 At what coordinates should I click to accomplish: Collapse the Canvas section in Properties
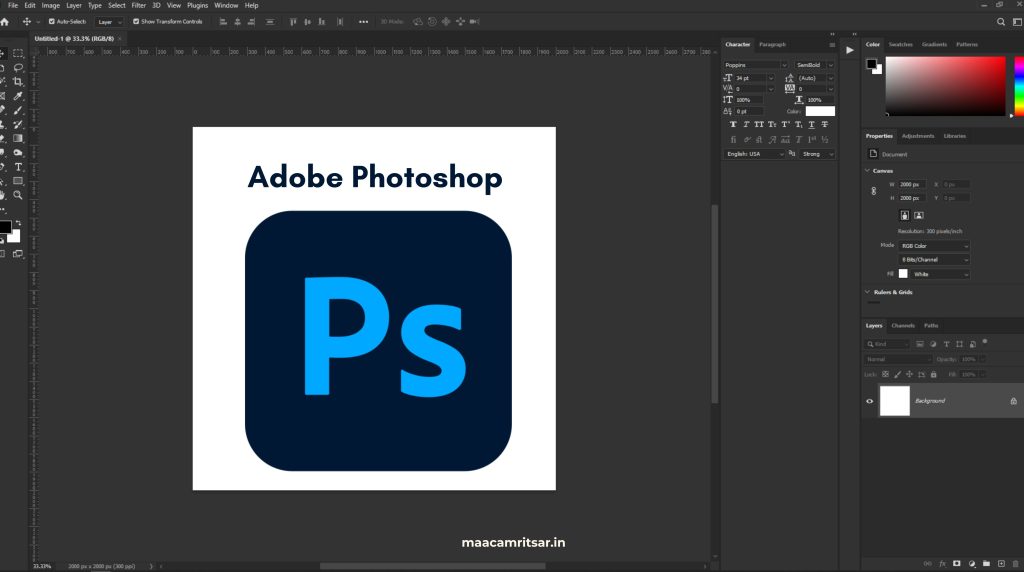point(866,171)
